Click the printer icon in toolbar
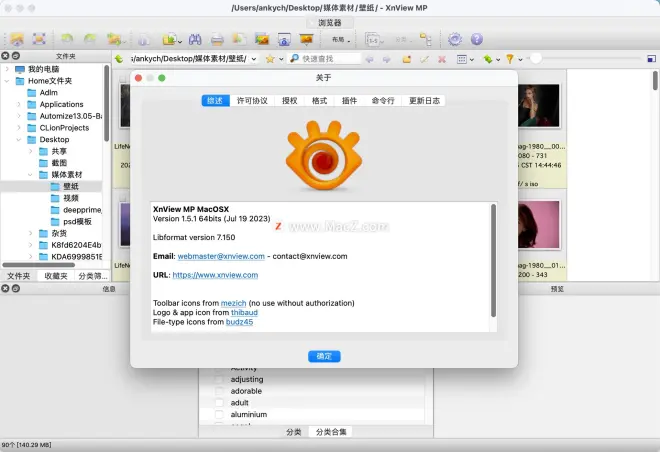Viewport: 660px width, 452px height. point(217,40)
